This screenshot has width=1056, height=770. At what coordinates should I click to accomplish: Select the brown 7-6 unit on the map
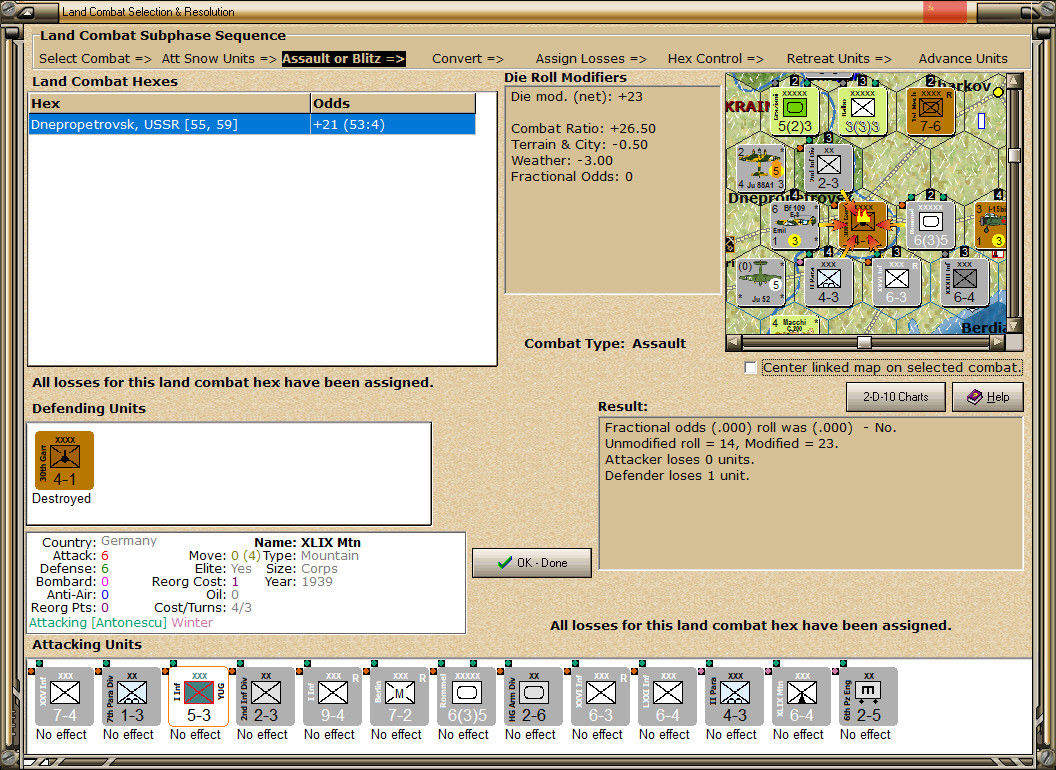pos(930,112)
